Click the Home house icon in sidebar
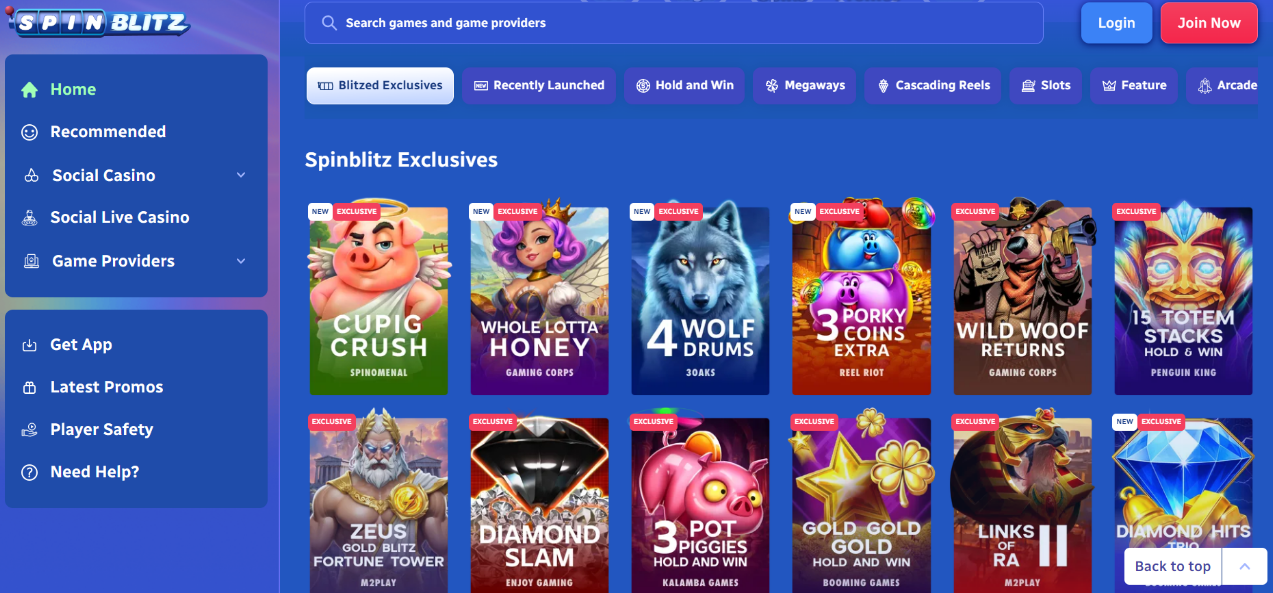The image size is (1273, 593). coord(30,89)
